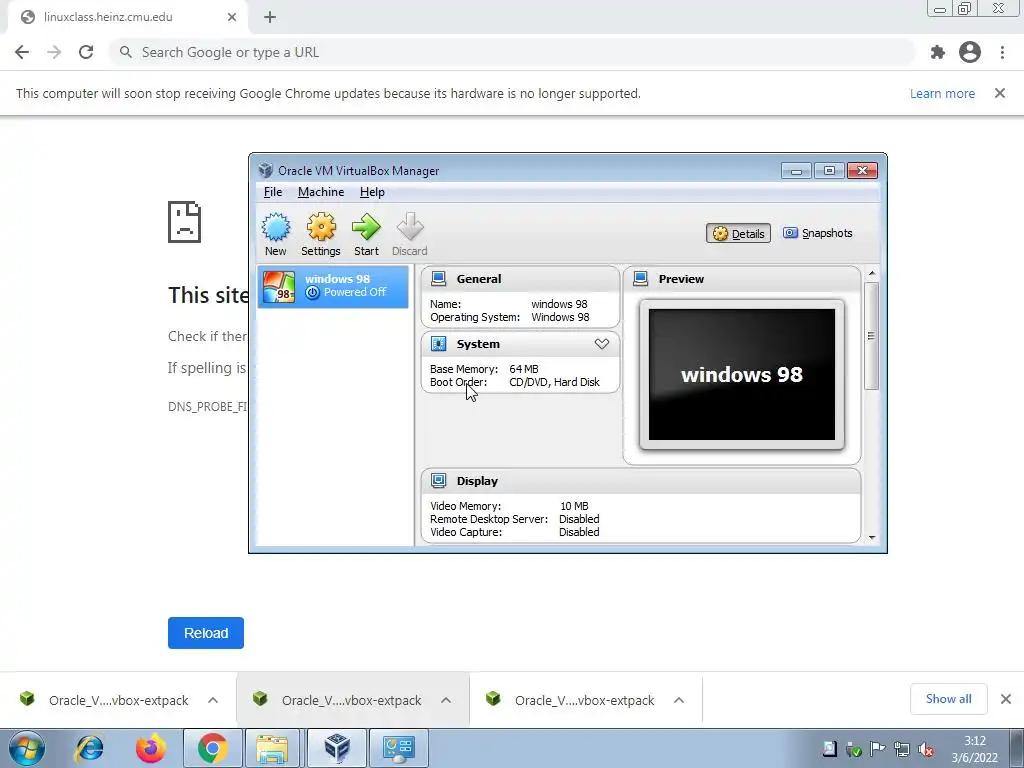The image size is (1024, 768).
Task: Click the Display section icon
Action: tap(439, 481)
